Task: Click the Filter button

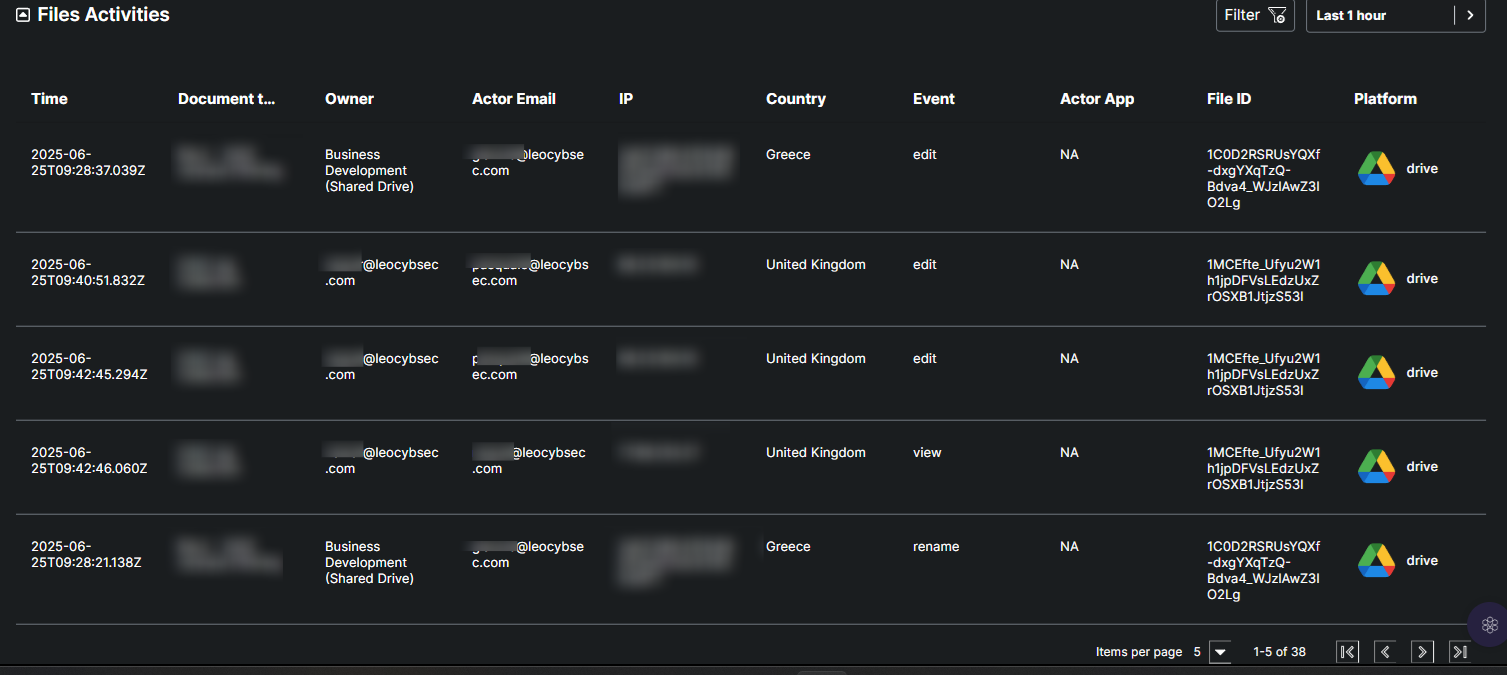Action: 1255,15
